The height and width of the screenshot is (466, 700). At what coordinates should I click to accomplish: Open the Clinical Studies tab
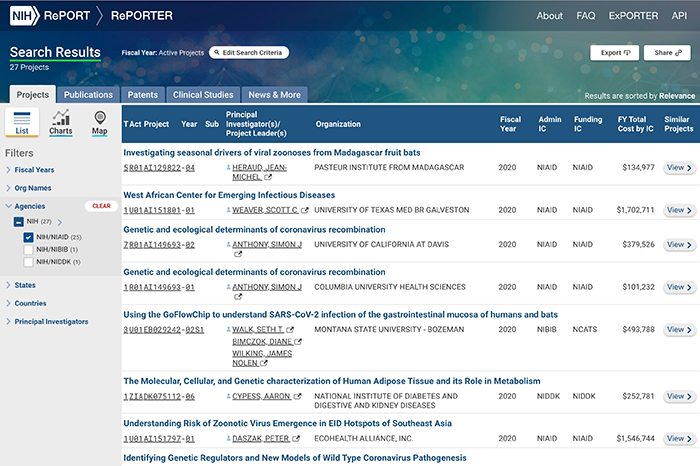tap(203, 95)
